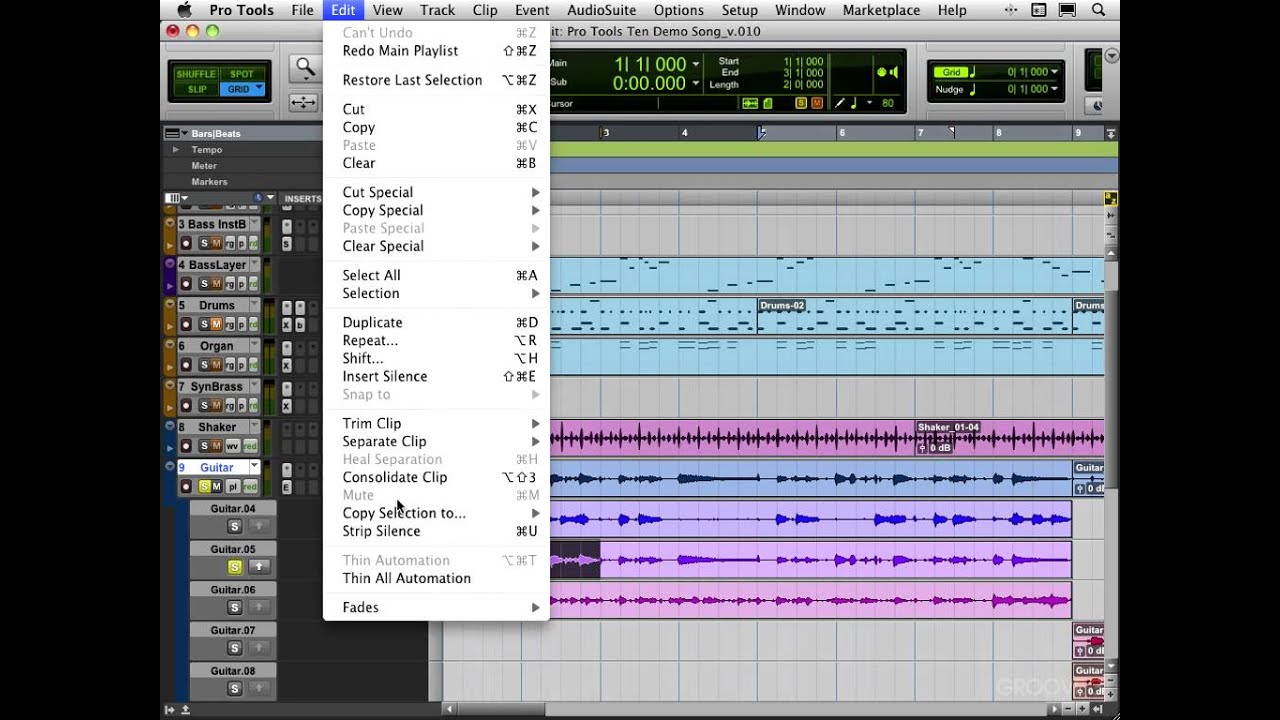
Task: Open the Grid value dropdown
Action: click(1054, 72)
